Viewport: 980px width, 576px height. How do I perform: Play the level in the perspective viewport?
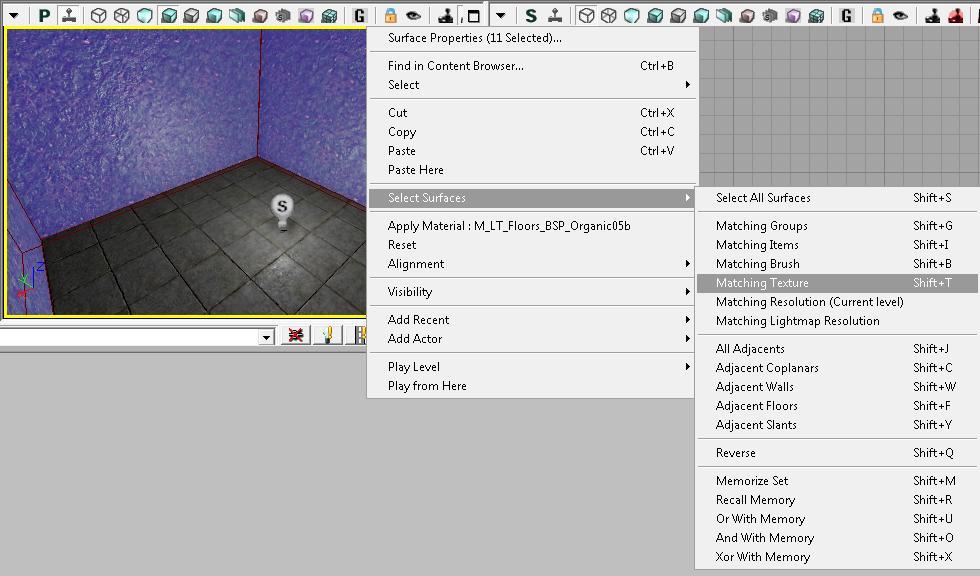coord(445,16)
